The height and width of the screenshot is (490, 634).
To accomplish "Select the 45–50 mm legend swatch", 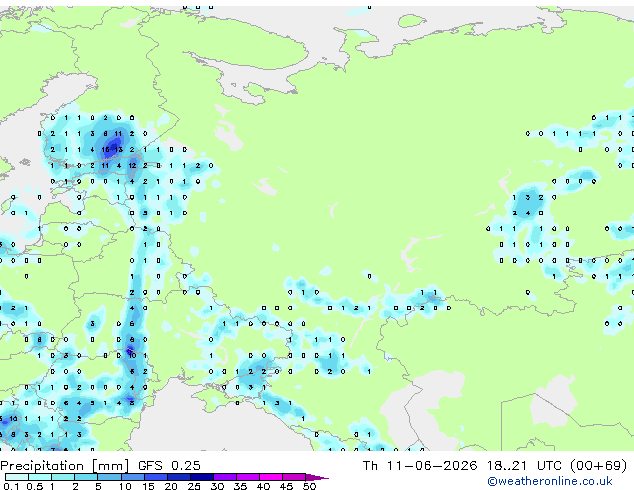I will [294, 477].
